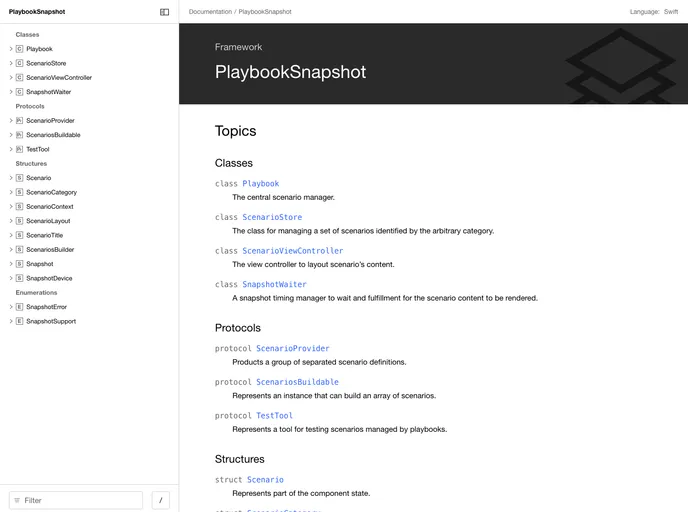Focus the Filter input field
The image size is (688, 512).
(x=80, y=500)
